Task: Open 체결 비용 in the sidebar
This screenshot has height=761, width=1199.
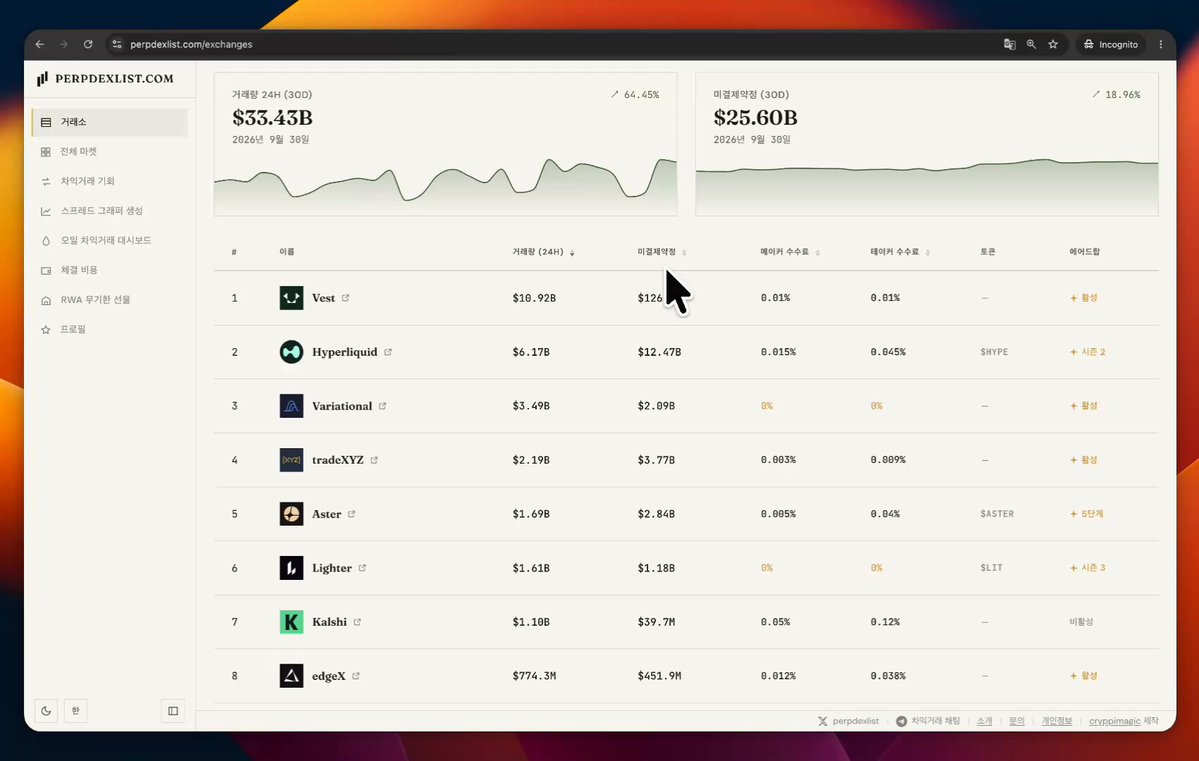Action: tap(109, 270)
